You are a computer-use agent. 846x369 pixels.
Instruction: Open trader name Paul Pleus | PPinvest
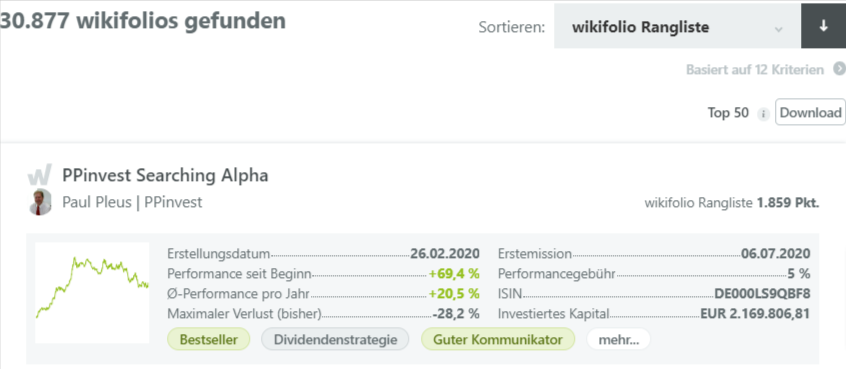pyautogui.click(x=132, y=202)
